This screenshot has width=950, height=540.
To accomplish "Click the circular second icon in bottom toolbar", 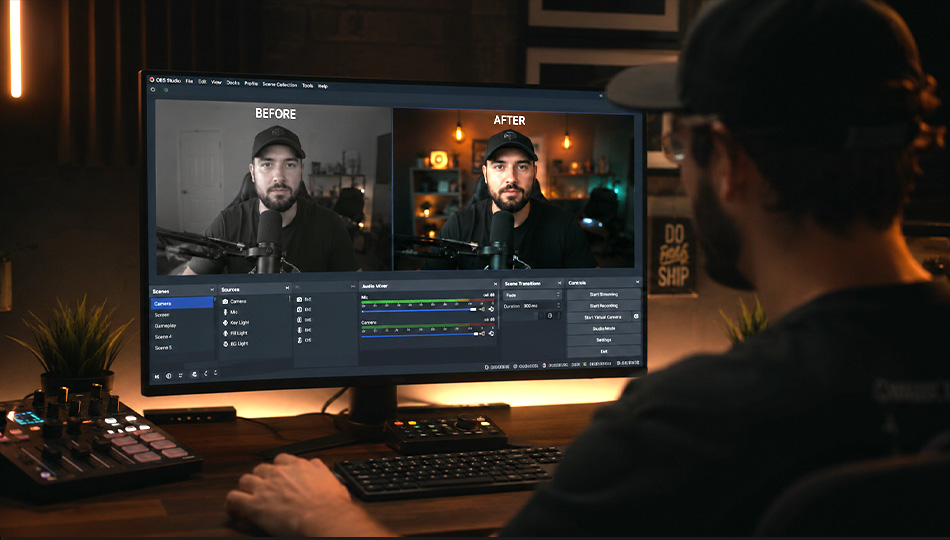I will [168, 376].
